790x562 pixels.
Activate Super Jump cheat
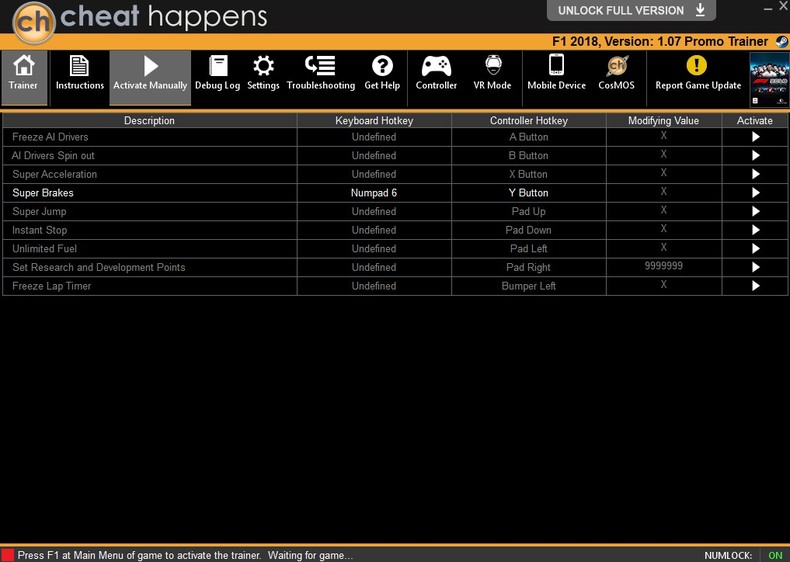click(755, 211)
